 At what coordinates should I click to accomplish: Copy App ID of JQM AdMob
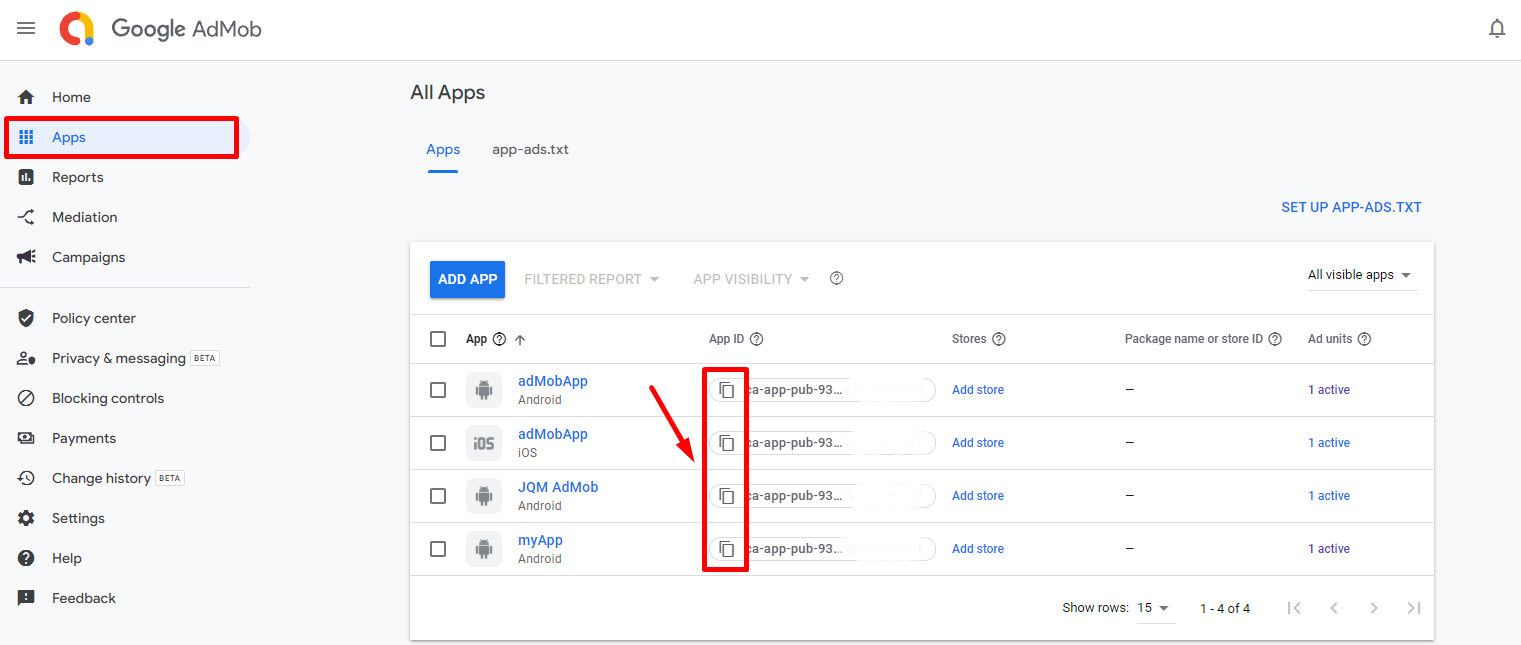point(727,496)
